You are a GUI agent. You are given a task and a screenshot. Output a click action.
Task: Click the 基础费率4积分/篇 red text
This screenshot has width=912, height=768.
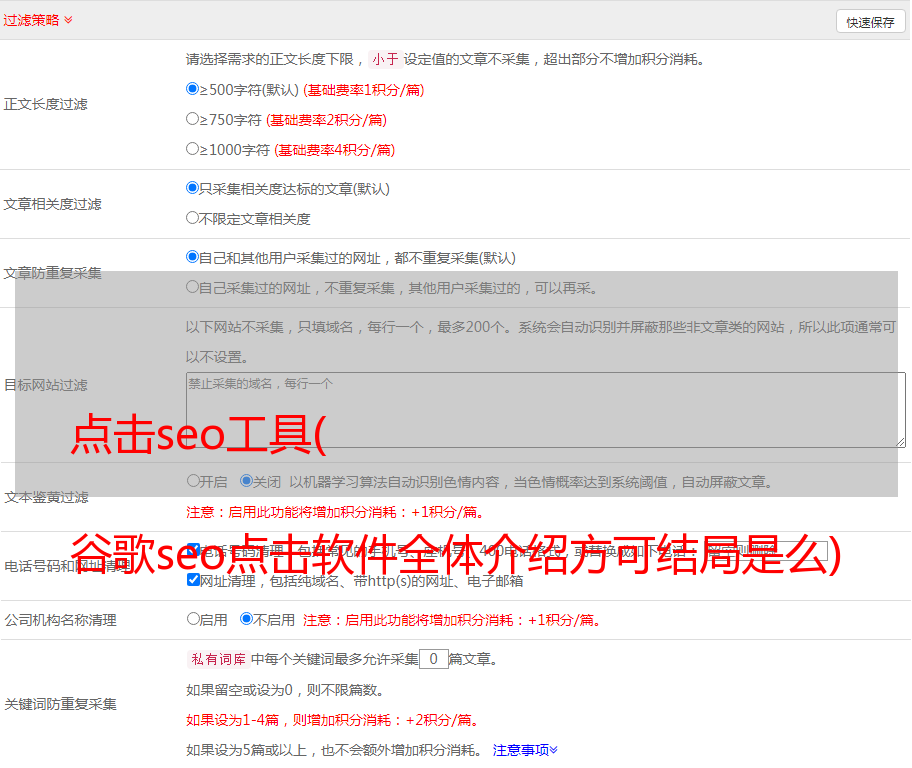tap(334, 150)
